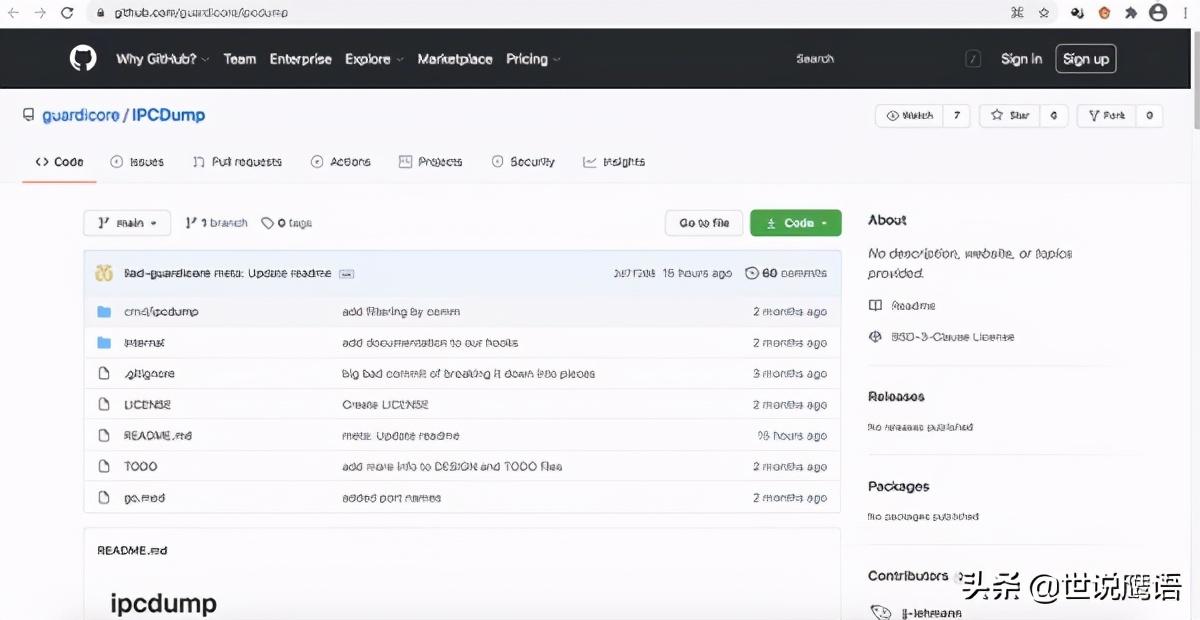Image resolution: width=1200 pixels, height=620 pixels.
Task: Bookmark page using star icon in address bar
Action: 1044,13
